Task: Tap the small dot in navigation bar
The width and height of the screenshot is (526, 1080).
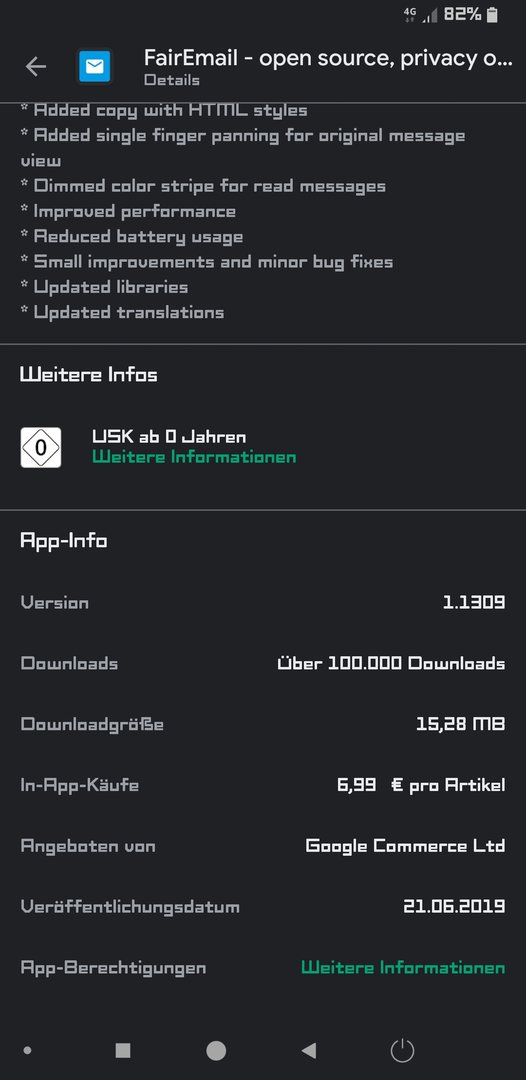Action: 28,1050
